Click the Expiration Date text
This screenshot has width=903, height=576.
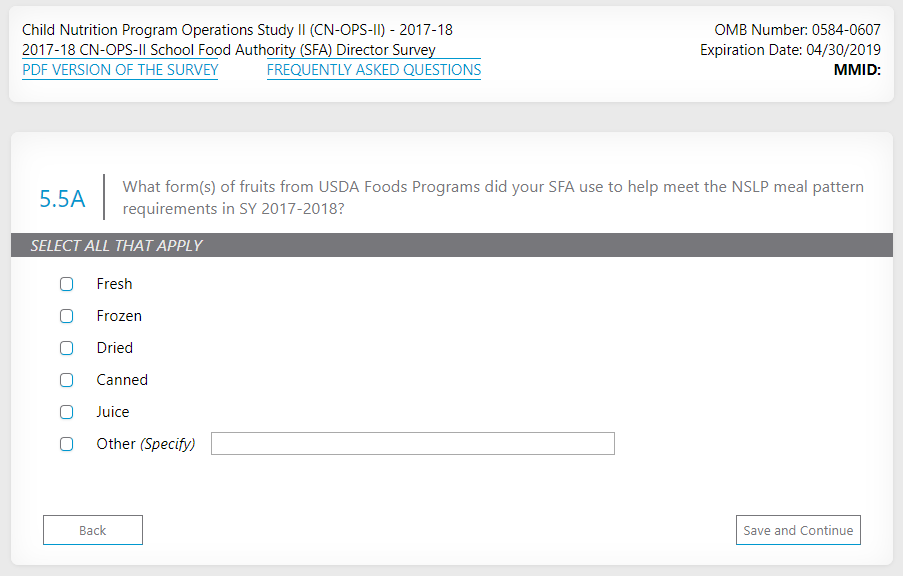790,50
